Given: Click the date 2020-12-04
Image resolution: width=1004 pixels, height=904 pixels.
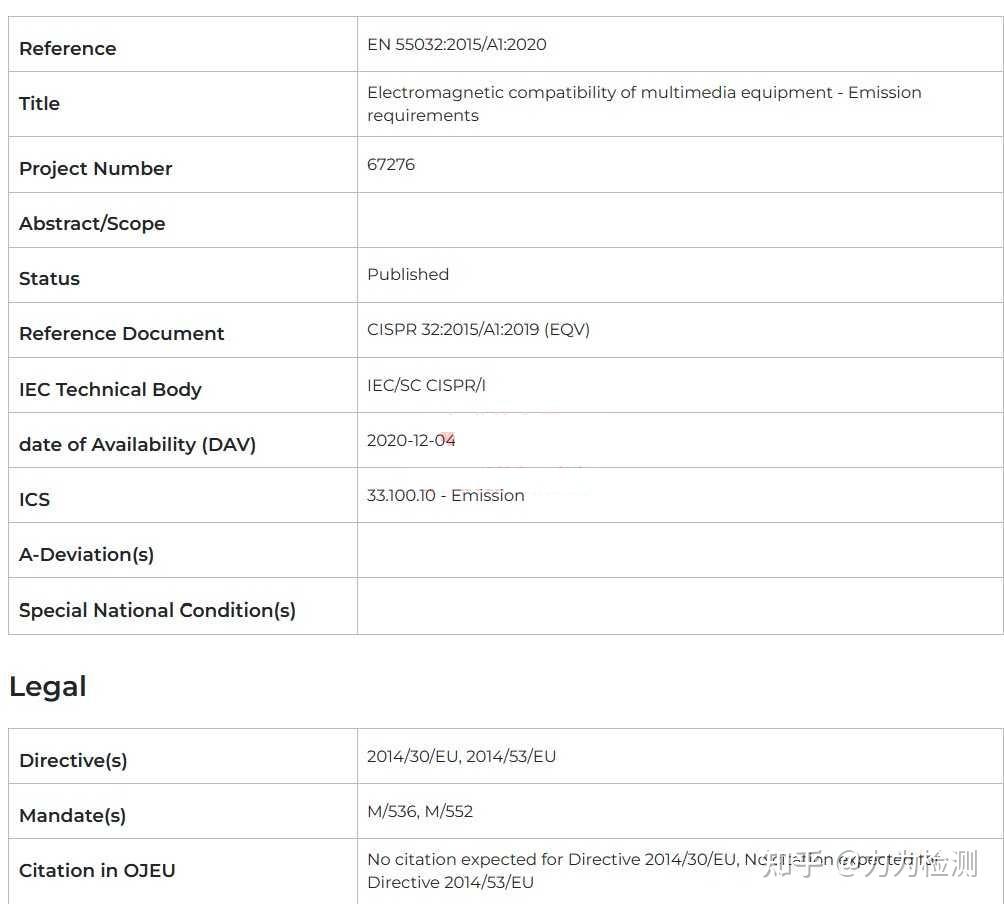Looking at the screenshot, I should [x=411, y=440].
